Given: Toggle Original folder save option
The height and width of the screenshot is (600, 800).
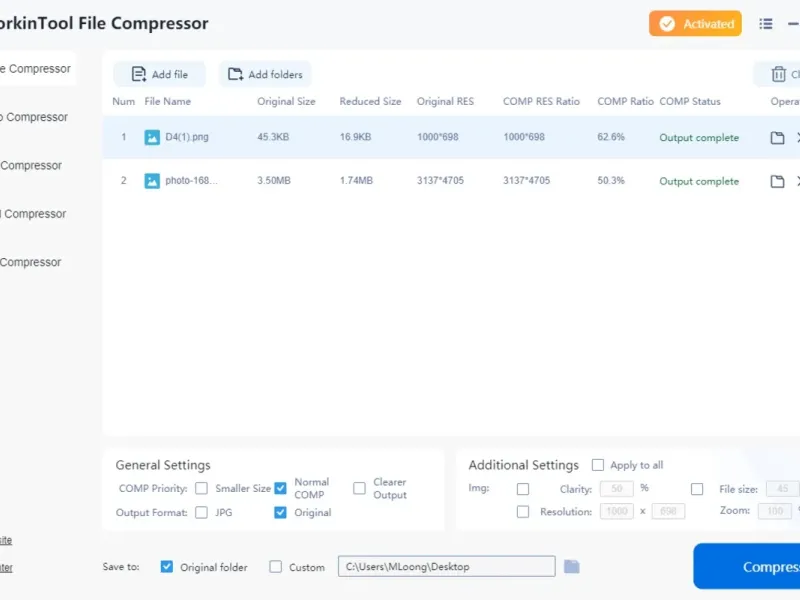Looking at the screenshot, I should [x=166, y=567].
